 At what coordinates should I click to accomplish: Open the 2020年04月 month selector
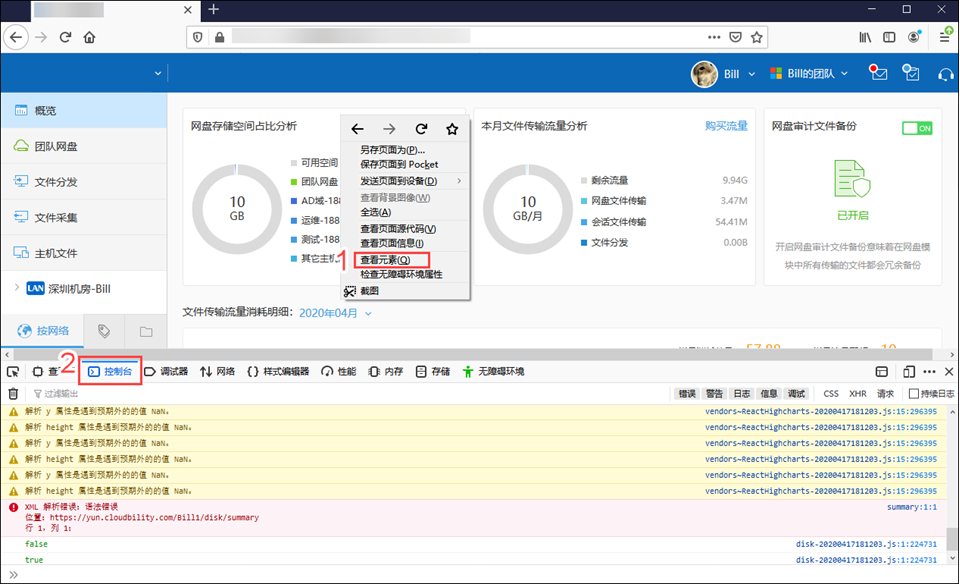click(x=335, y=313)
